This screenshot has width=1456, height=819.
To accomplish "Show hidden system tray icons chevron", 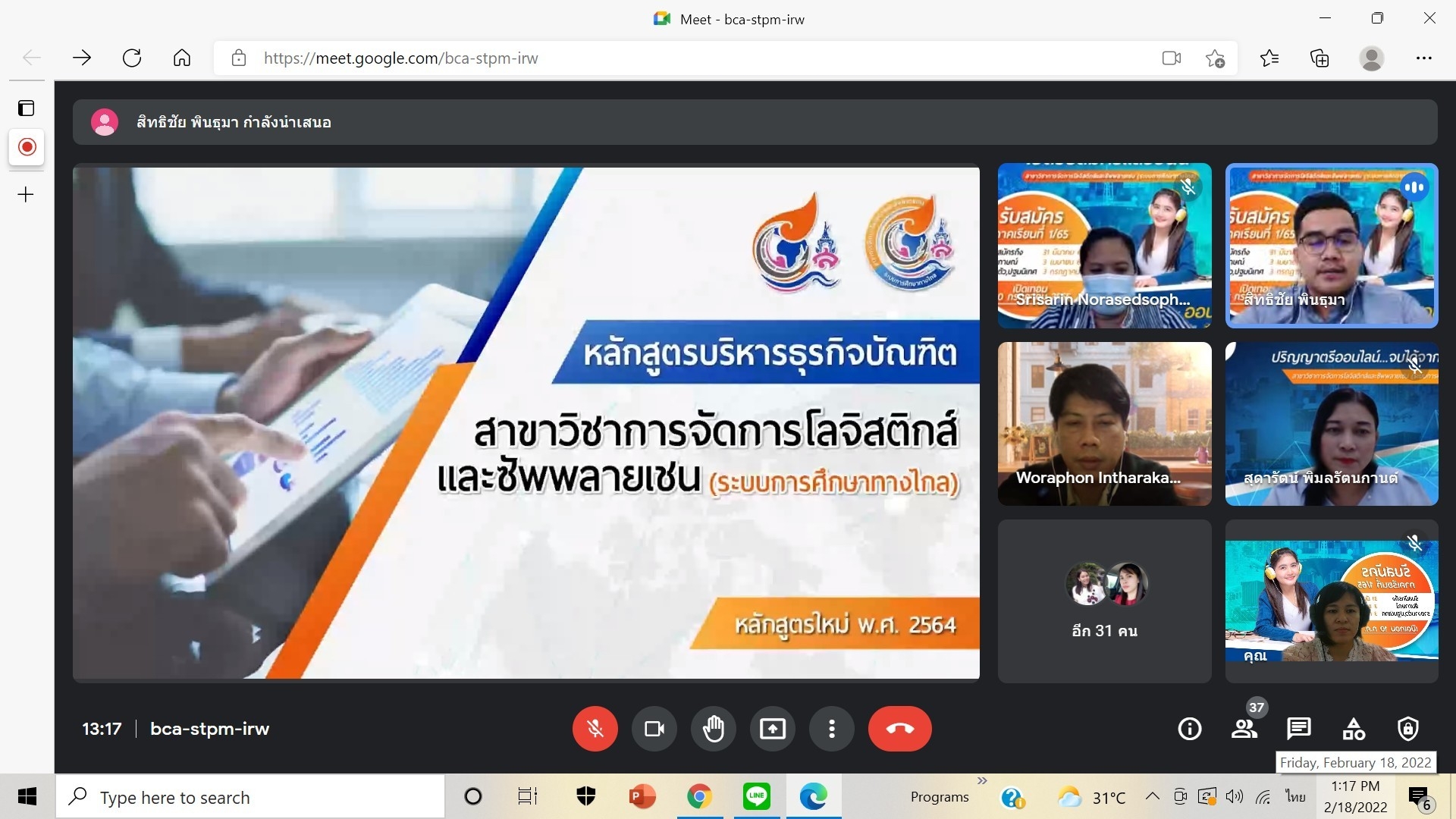I will (x=1152, y=796).
